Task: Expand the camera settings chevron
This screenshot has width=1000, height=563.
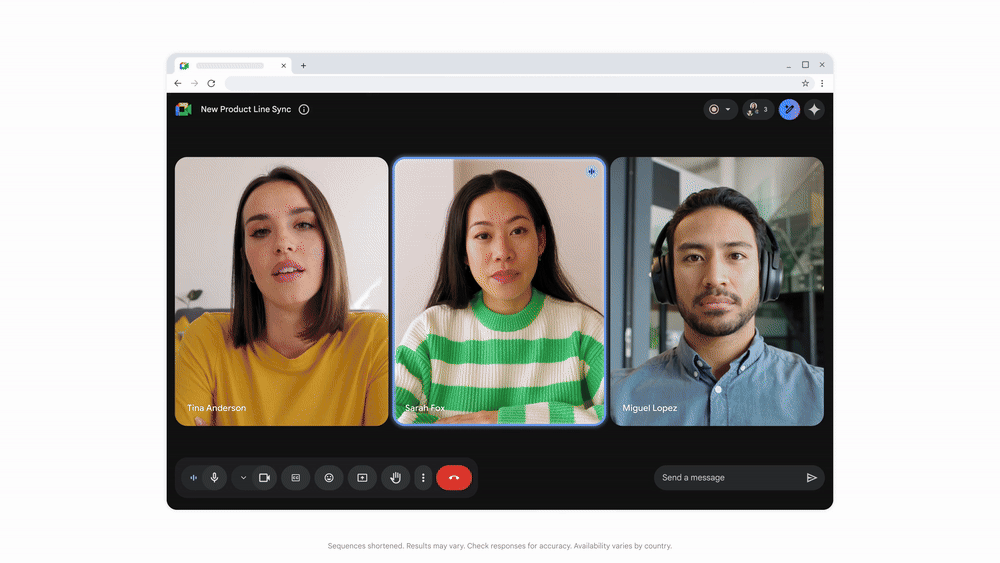Action: click(243, 478)
